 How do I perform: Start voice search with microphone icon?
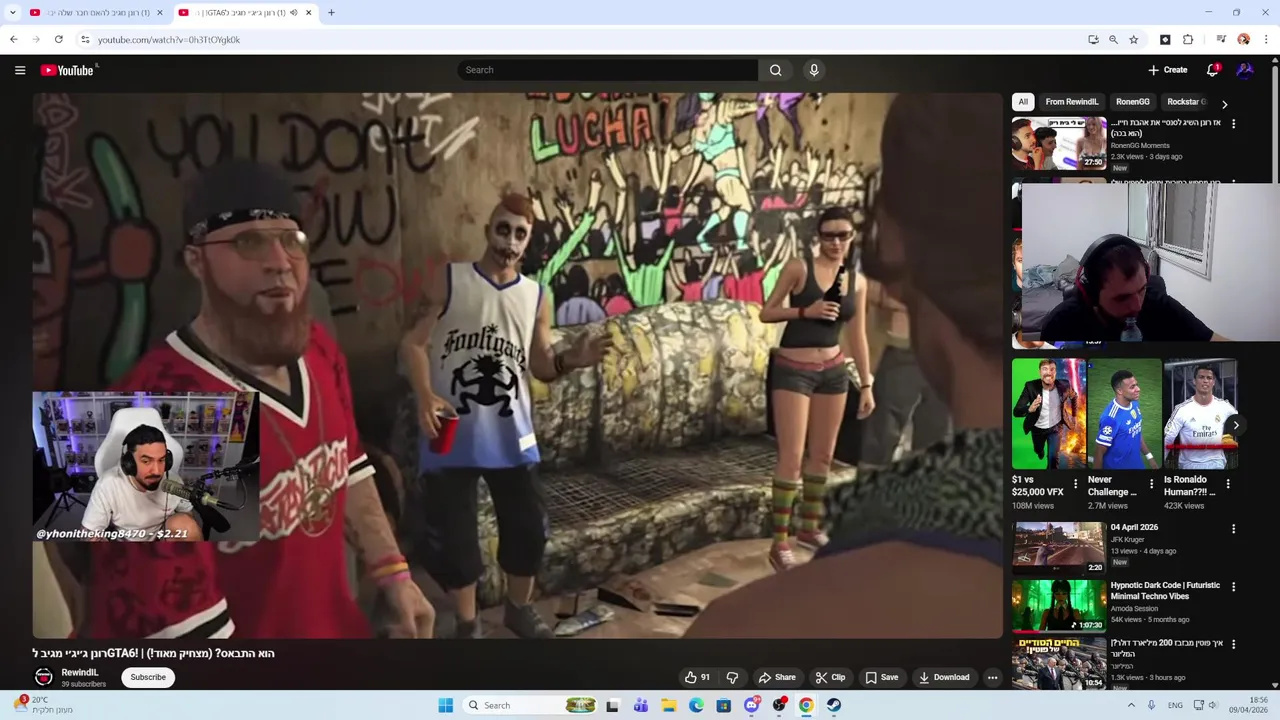pos(814,70)
